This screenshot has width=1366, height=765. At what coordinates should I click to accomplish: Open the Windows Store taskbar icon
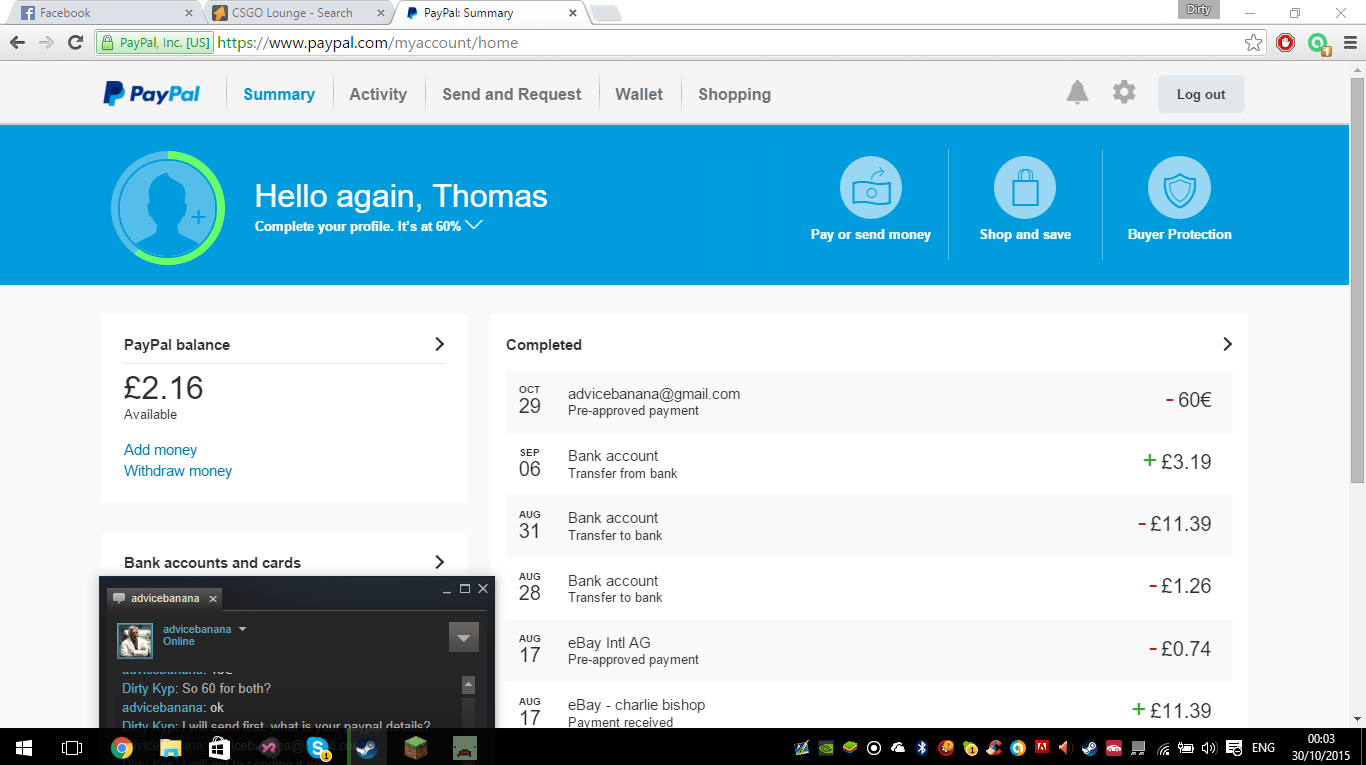pos(220,747)
